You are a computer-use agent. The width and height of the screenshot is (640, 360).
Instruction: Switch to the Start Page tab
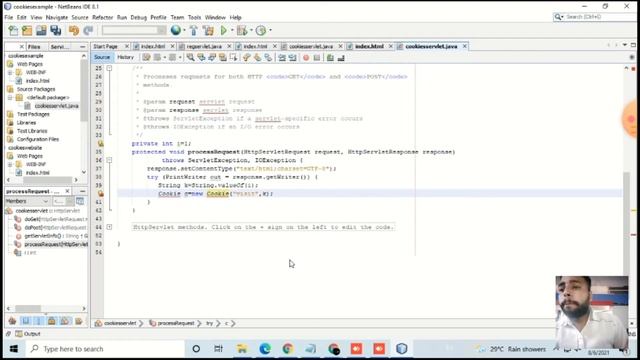click(x=105, y=47)
